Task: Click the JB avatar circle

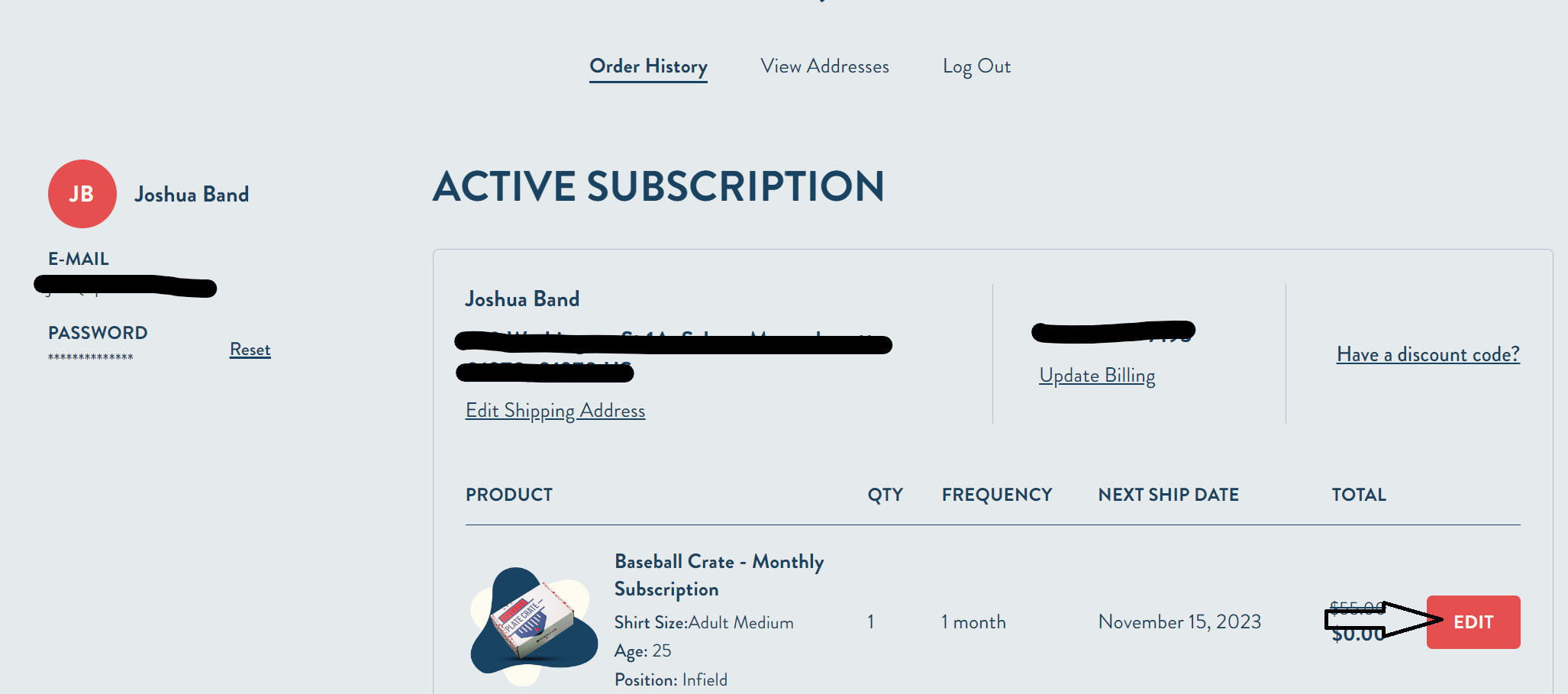Action: pos(82,194)
